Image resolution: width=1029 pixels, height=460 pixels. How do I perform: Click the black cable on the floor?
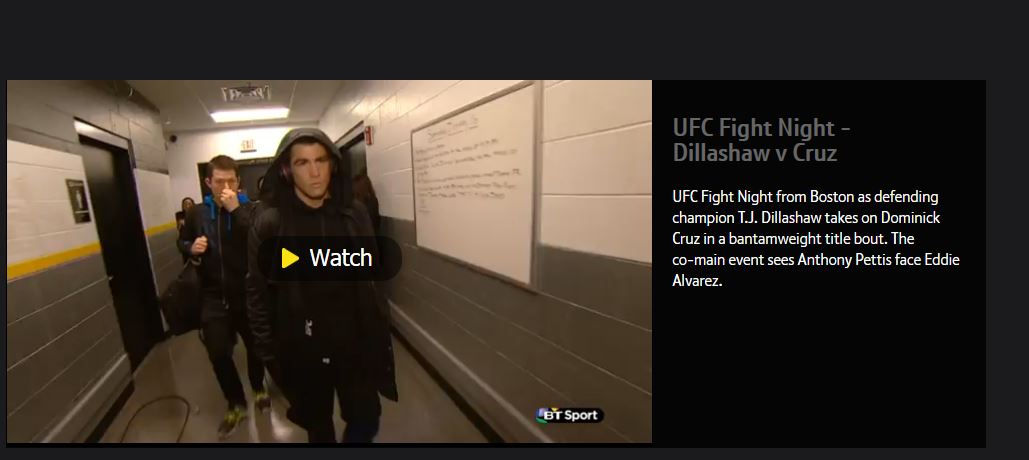click(x=159, y=415)
